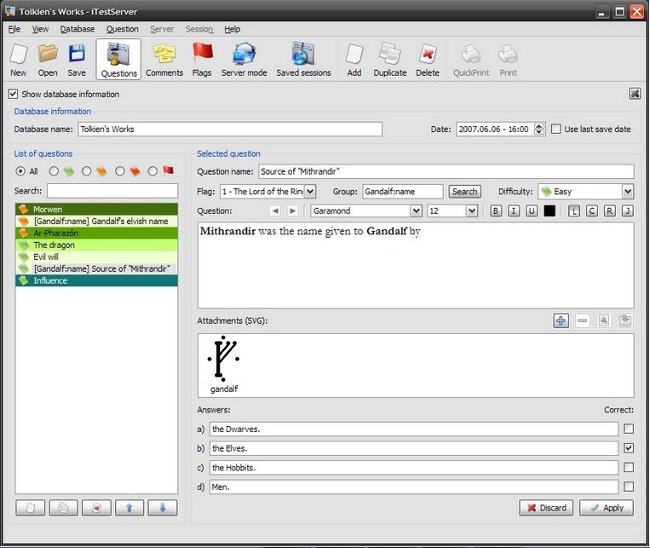Image resolution: width=650 pixels, height=548 pixels.
Task: Open the Saved sessions icon
Action: coord(303,60)
